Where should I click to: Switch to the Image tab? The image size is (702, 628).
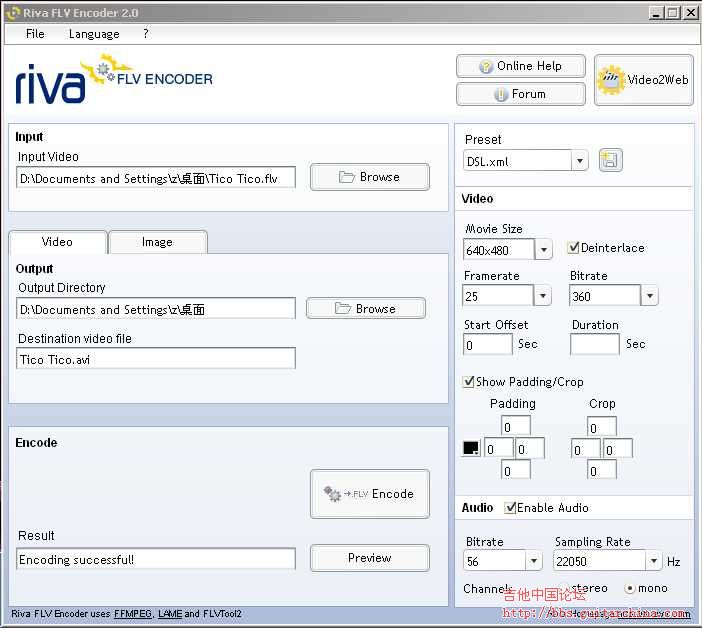pos(157,242)
